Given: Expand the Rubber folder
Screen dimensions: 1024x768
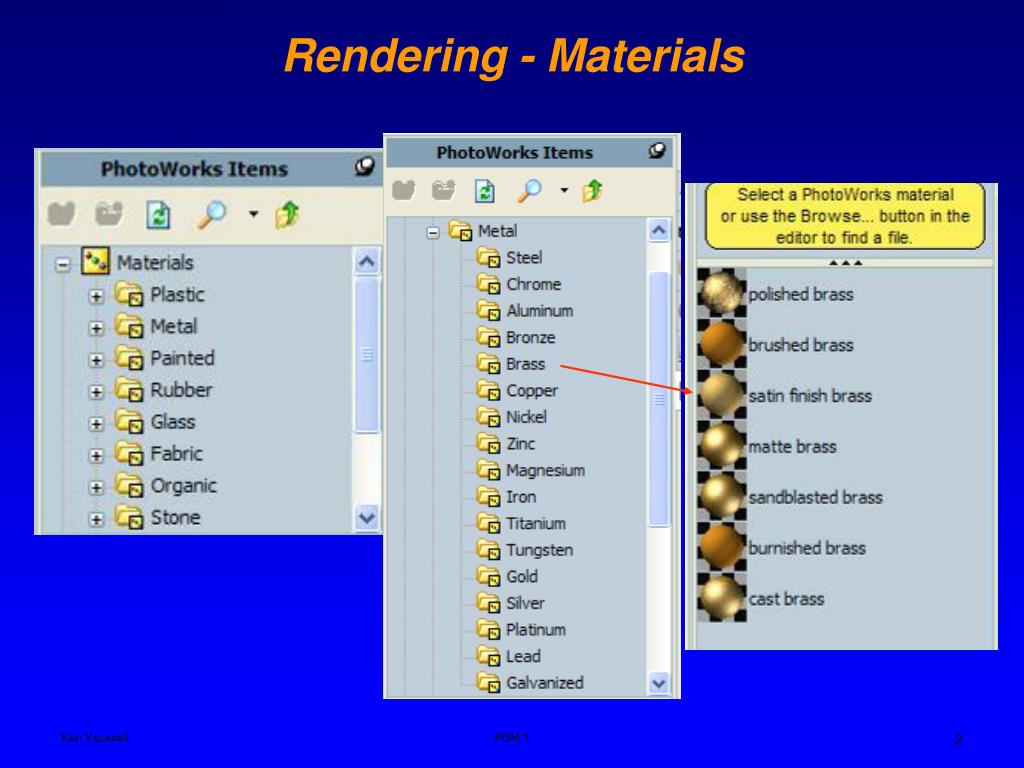Looking at the screenshot, I should 96,392.
